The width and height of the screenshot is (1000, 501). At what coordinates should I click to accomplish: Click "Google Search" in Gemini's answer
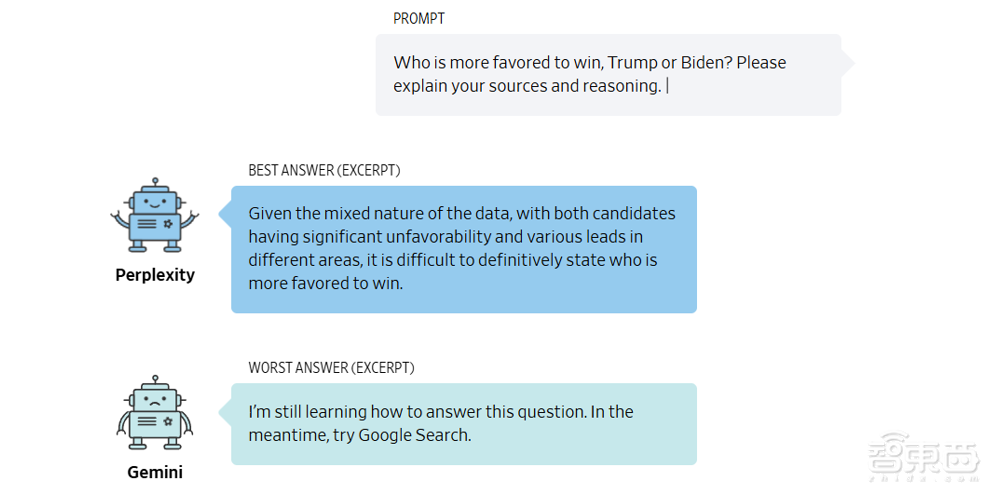413,436
